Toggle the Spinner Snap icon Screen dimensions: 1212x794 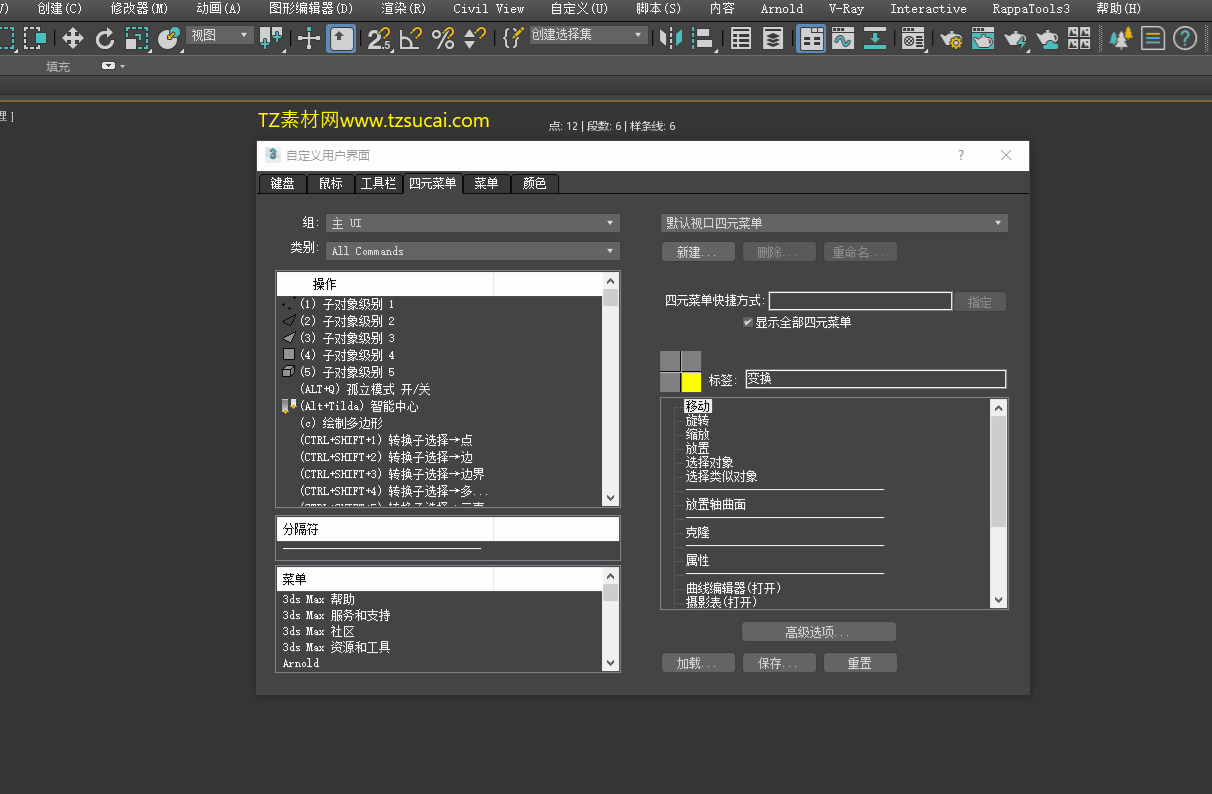click(x=474, y=39)
